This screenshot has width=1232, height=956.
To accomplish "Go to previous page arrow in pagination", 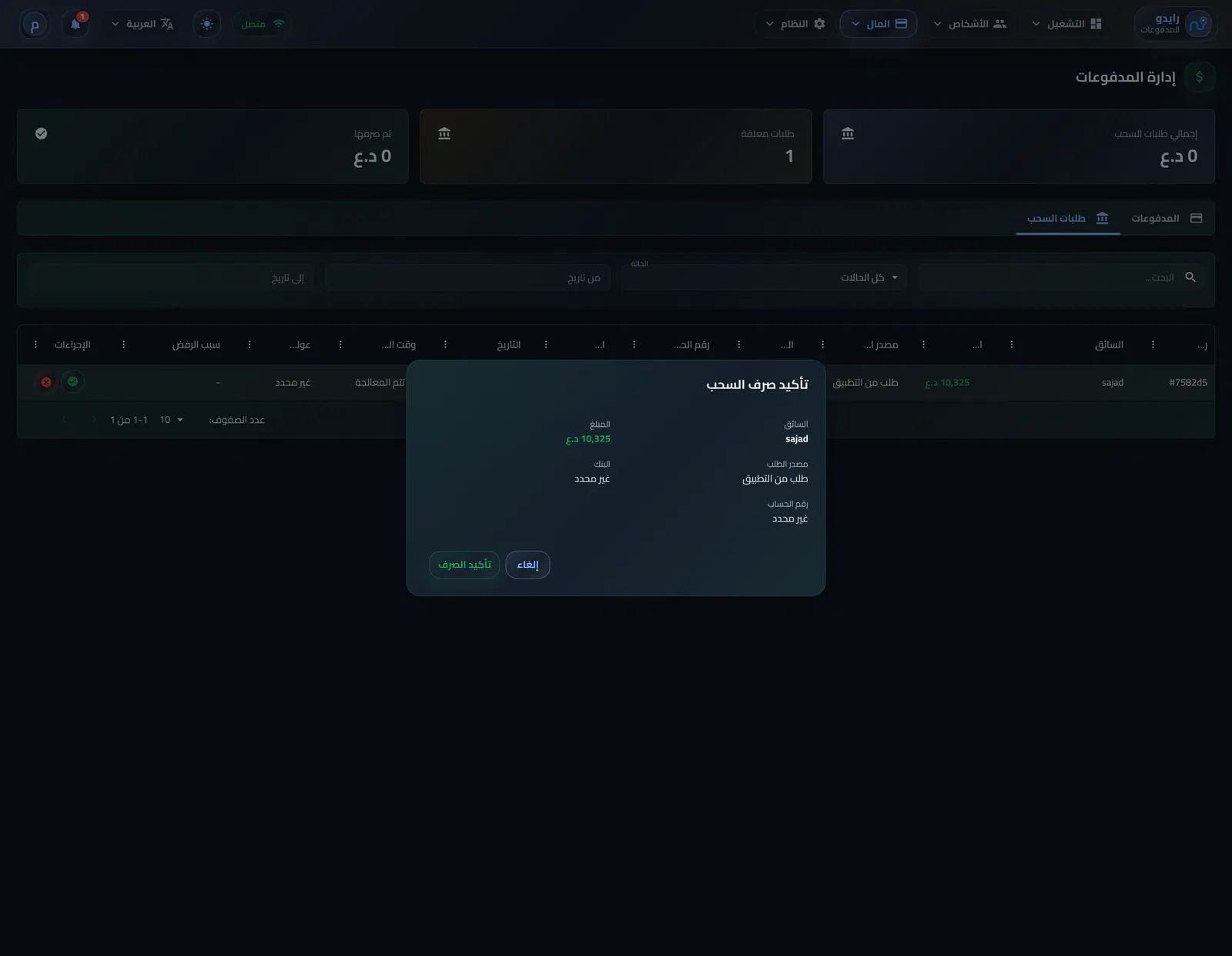I will [x=94, y=420].
